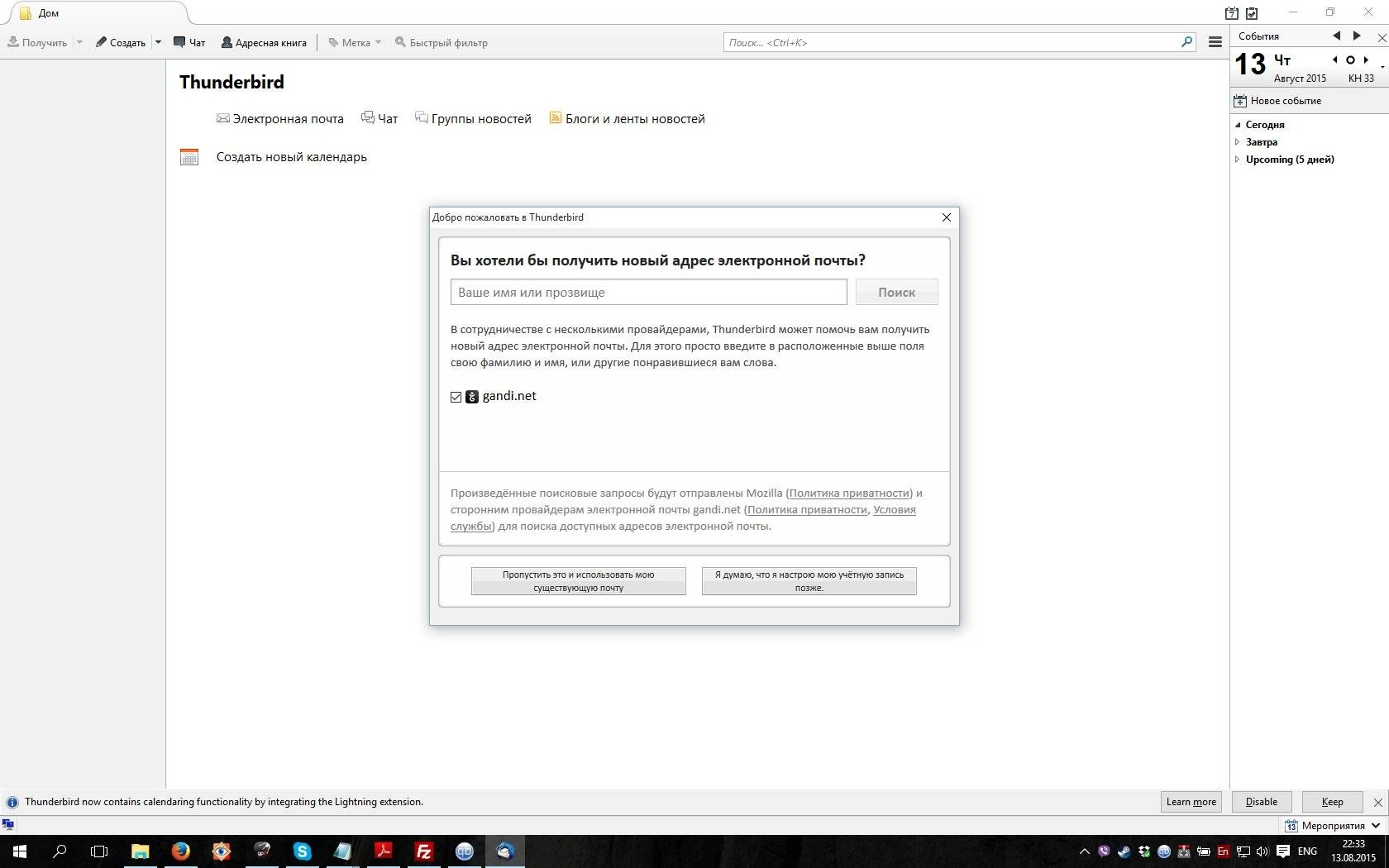1389x868 pixels.
Task: Click the Thunderbird taskbar icon
Action: [x=505, y=851]
